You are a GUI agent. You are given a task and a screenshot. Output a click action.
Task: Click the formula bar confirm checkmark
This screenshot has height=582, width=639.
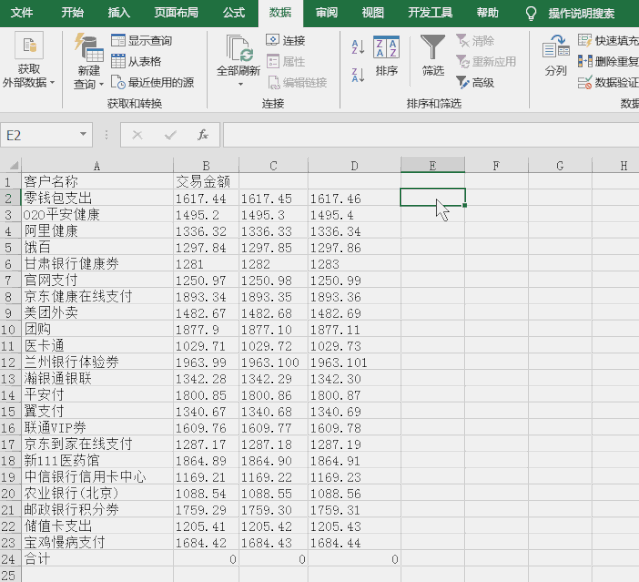[x=170, y=135]
